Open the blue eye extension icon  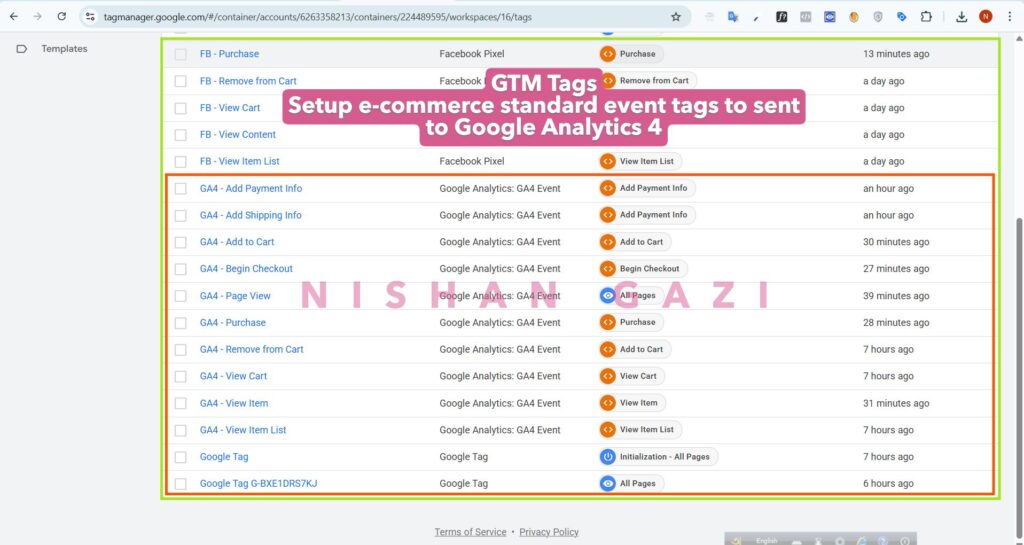[829, 17]
